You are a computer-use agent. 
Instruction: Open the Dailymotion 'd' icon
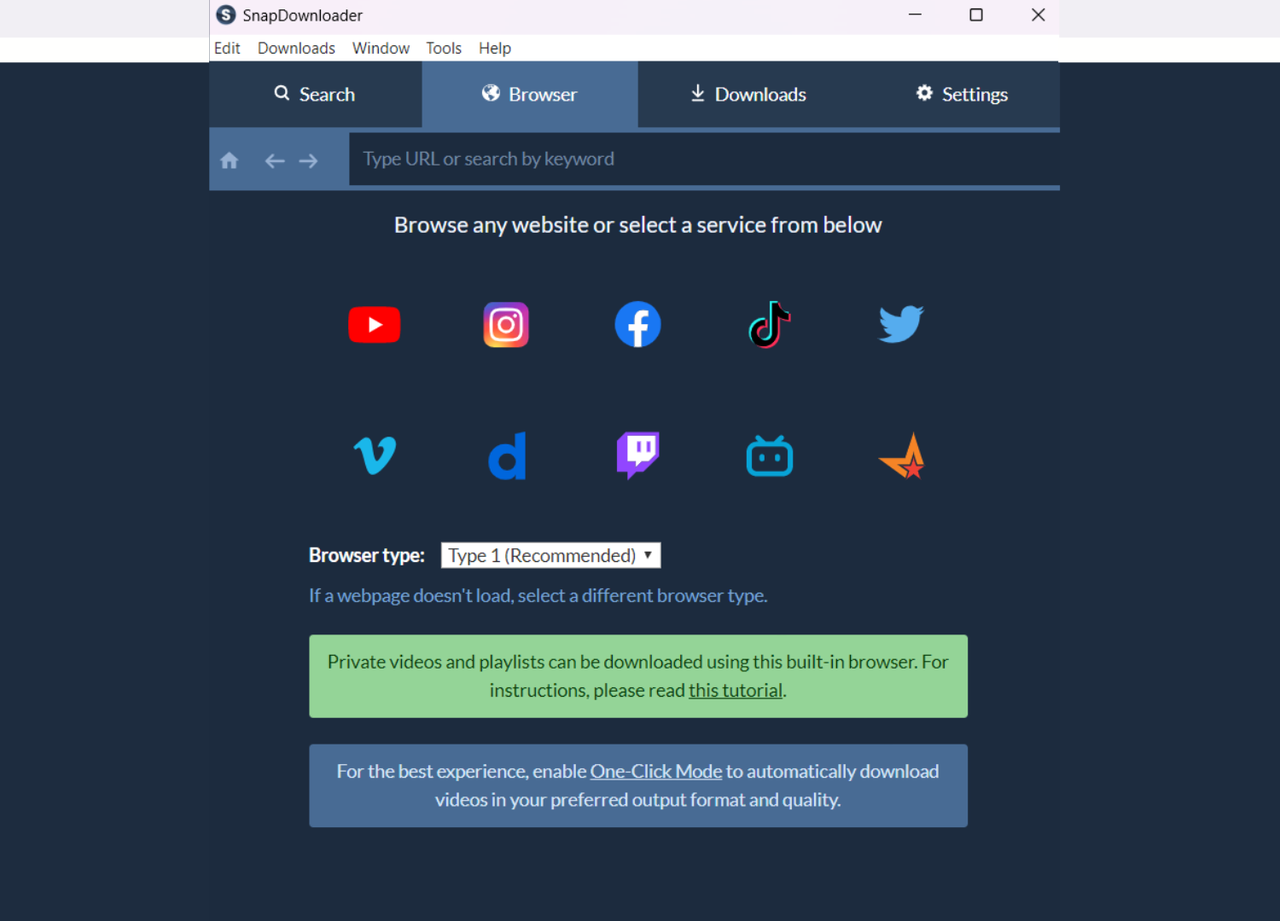[x=506, y=456]
